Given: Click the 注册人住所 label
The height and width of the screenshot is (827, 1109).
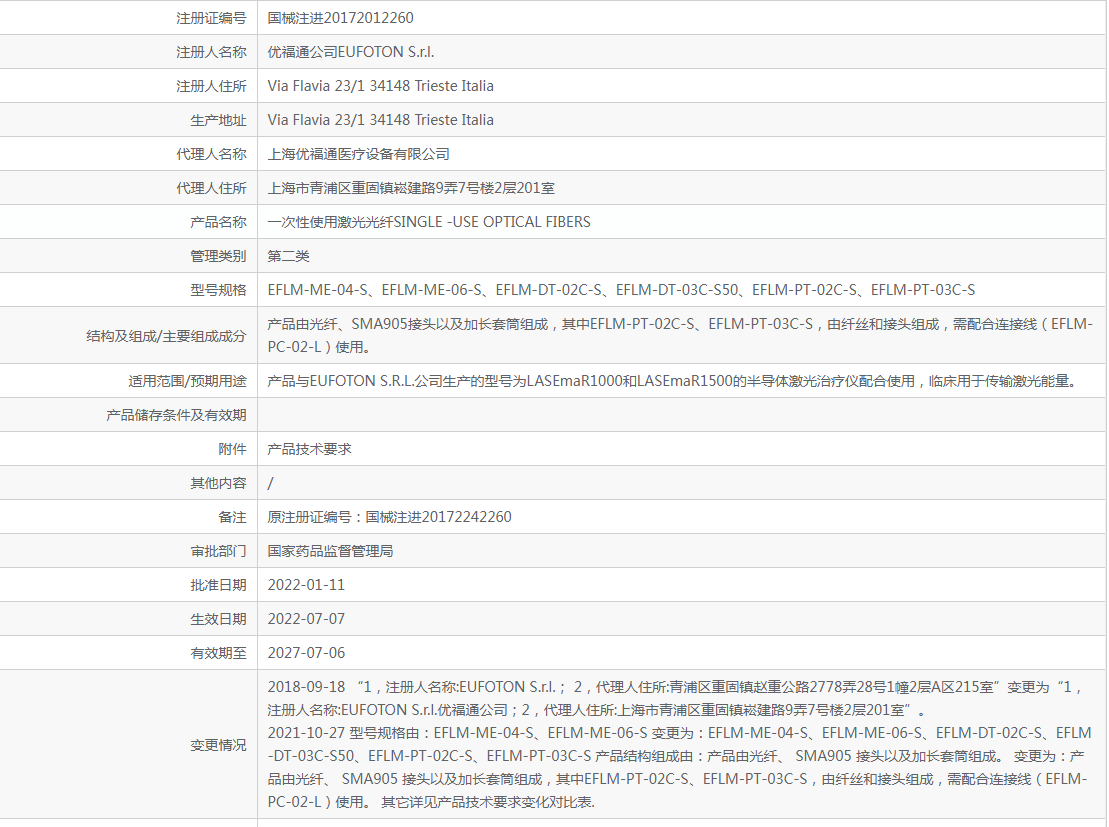Looking at the screenshot, I should pyautogui.click(x=211, y=86).
